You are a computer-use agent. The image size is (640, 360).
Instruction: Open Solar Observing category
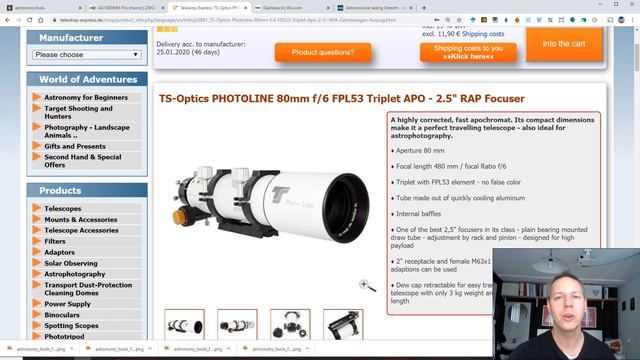71,263
